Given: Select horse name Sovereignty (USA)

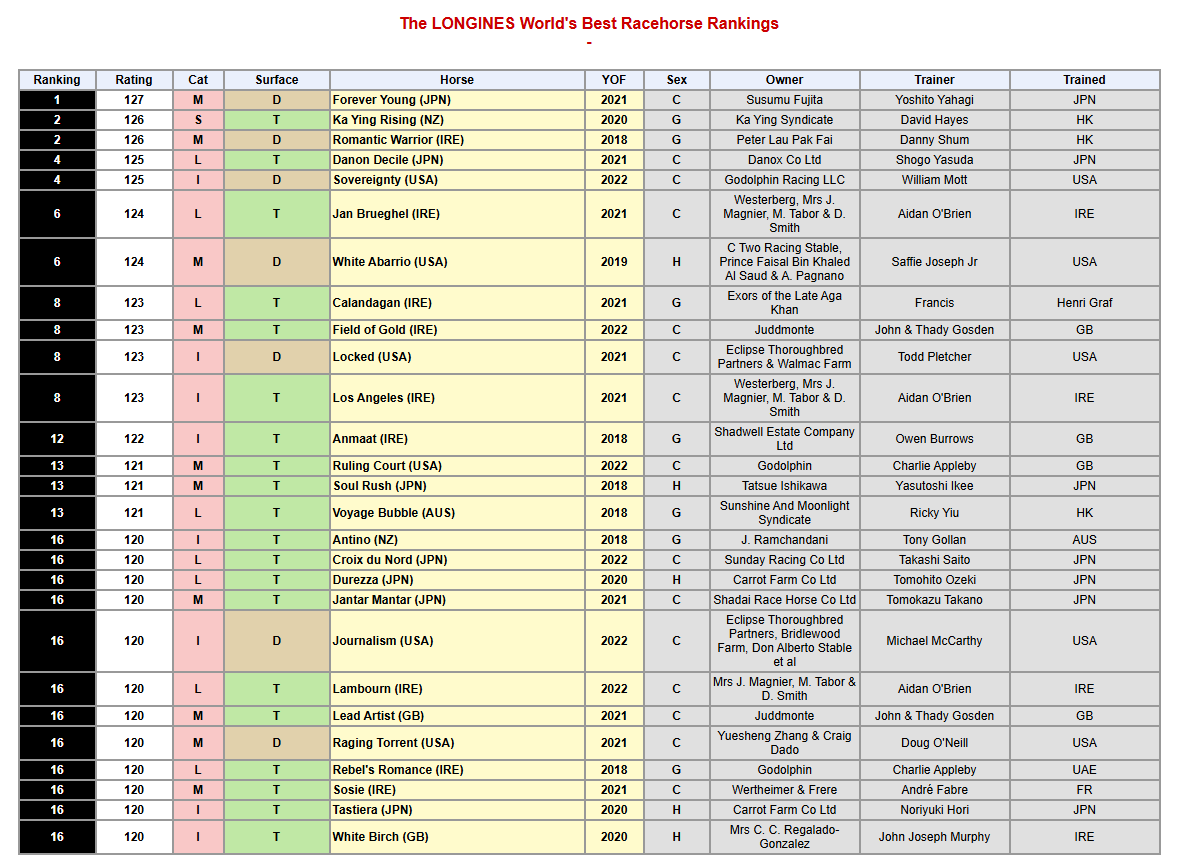Looking at the screenshot, I should (x=386, y=180).
